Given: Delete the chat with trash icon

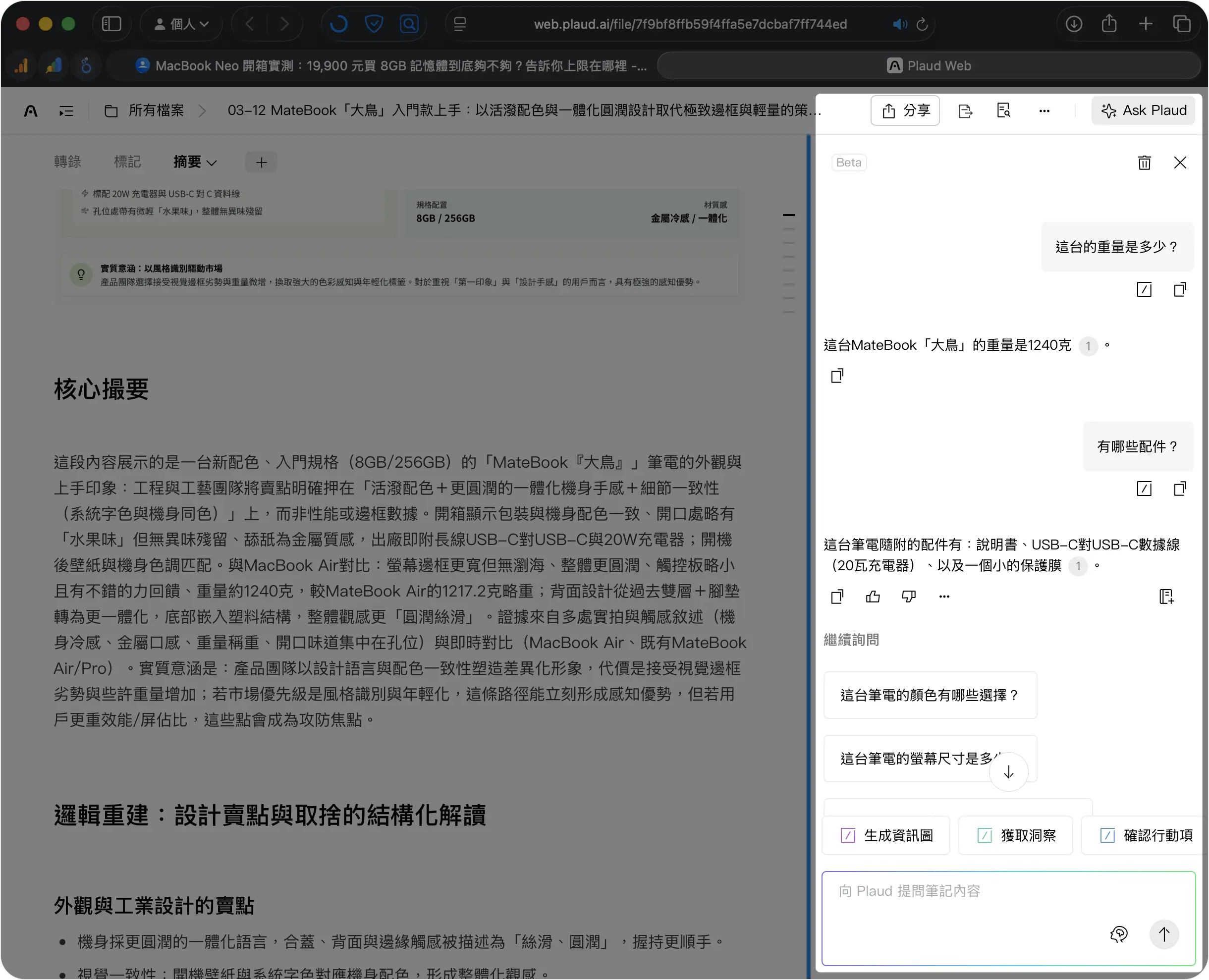Looking at the screenshot, I should 1144,163.
